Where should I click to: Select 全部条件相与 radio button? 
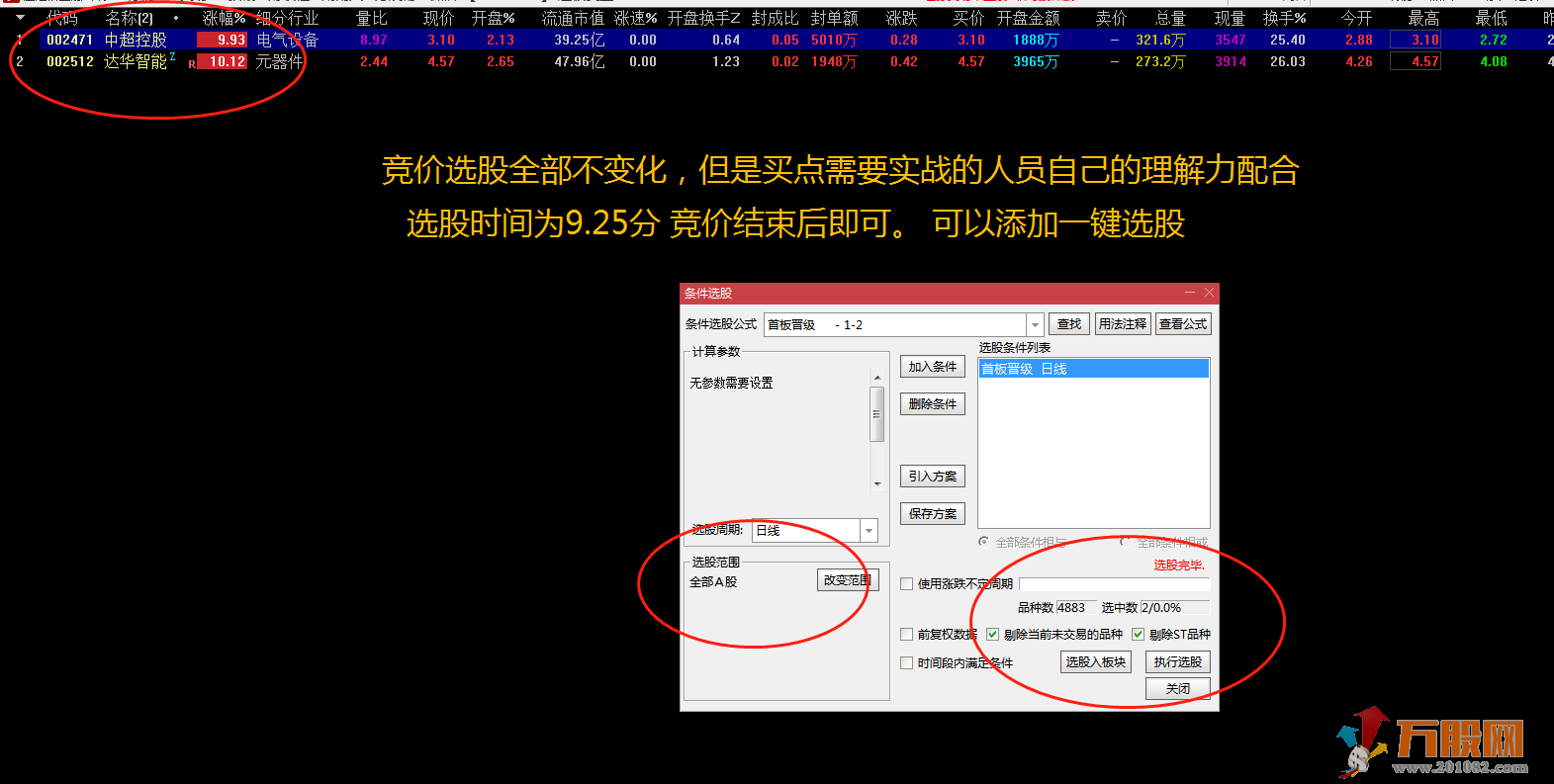(983, 542)
